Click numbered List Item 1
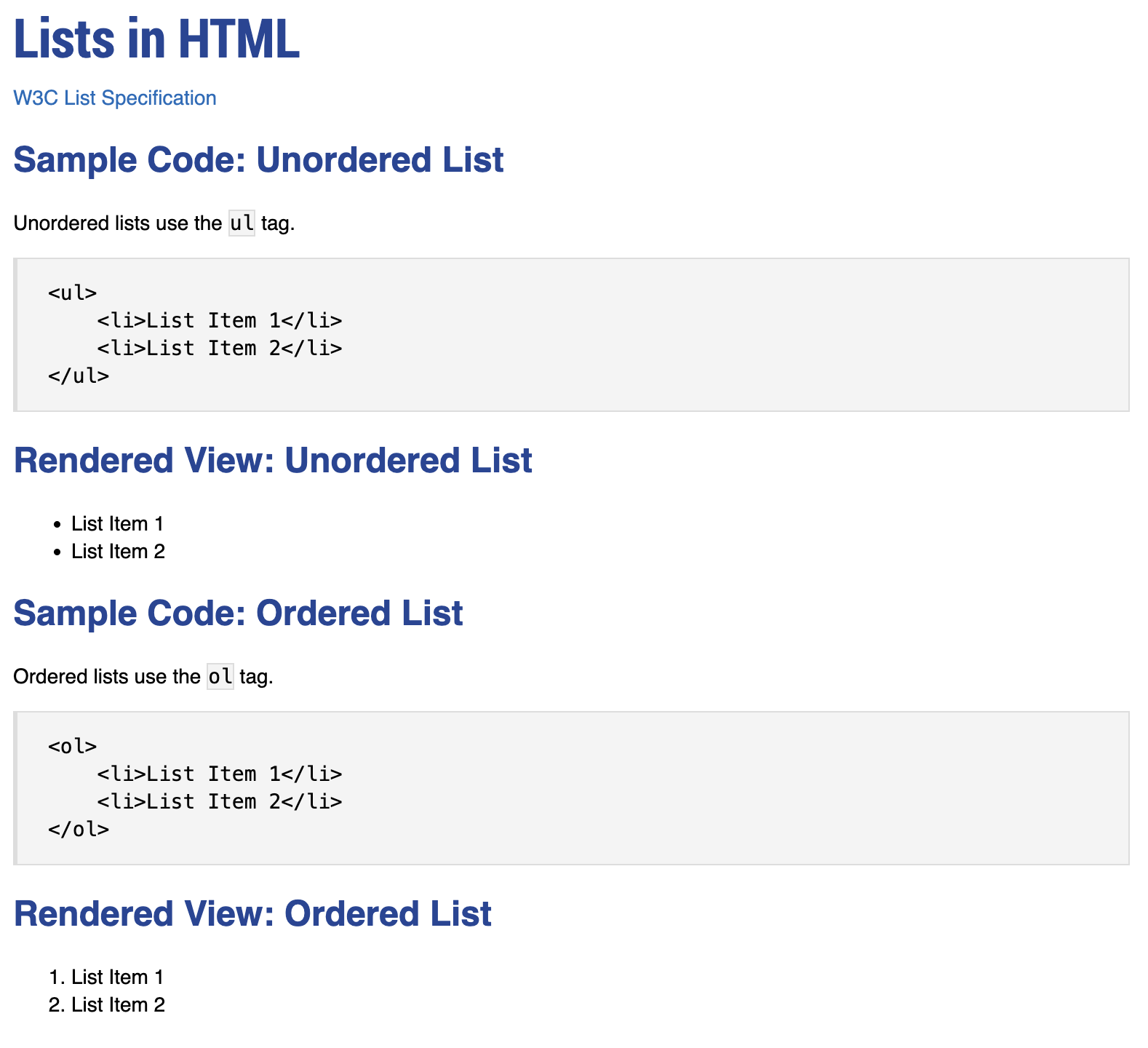Image resolution: width=1148 pixels, height=1048 pixels. pyautogui.click(x=117, y=977)
